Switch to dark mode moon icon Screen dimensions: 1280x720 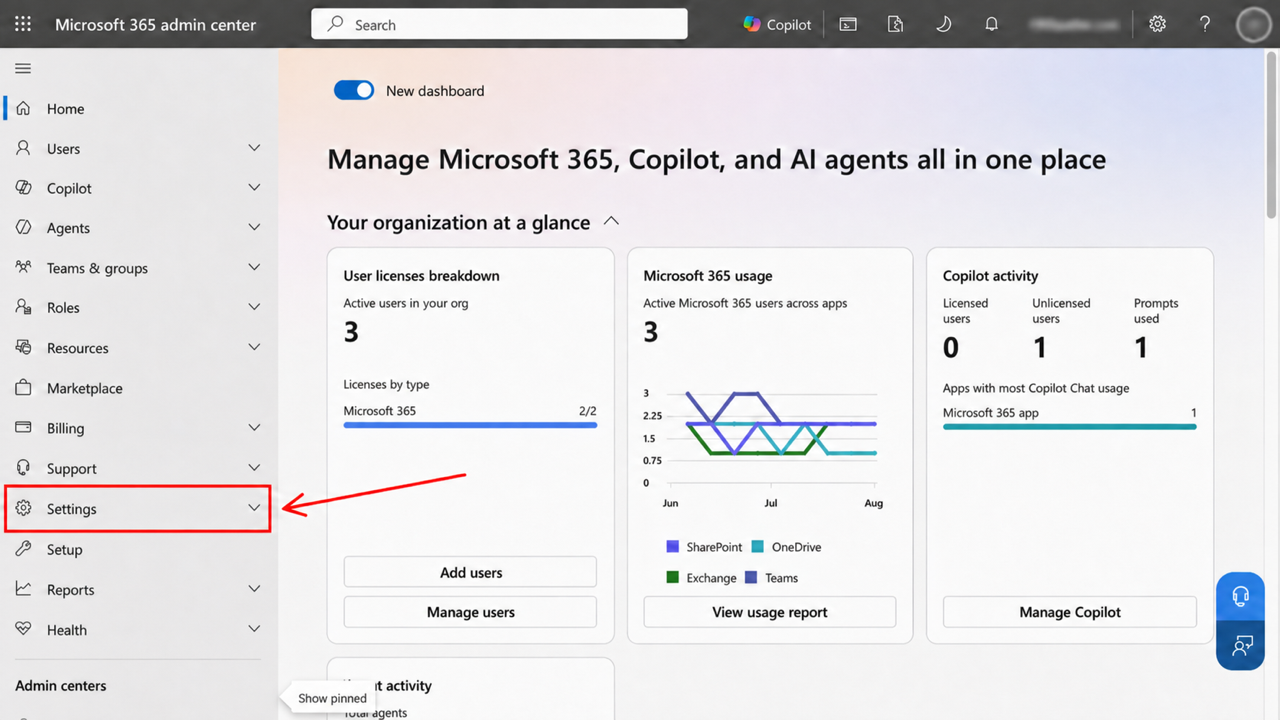point(943,24)
